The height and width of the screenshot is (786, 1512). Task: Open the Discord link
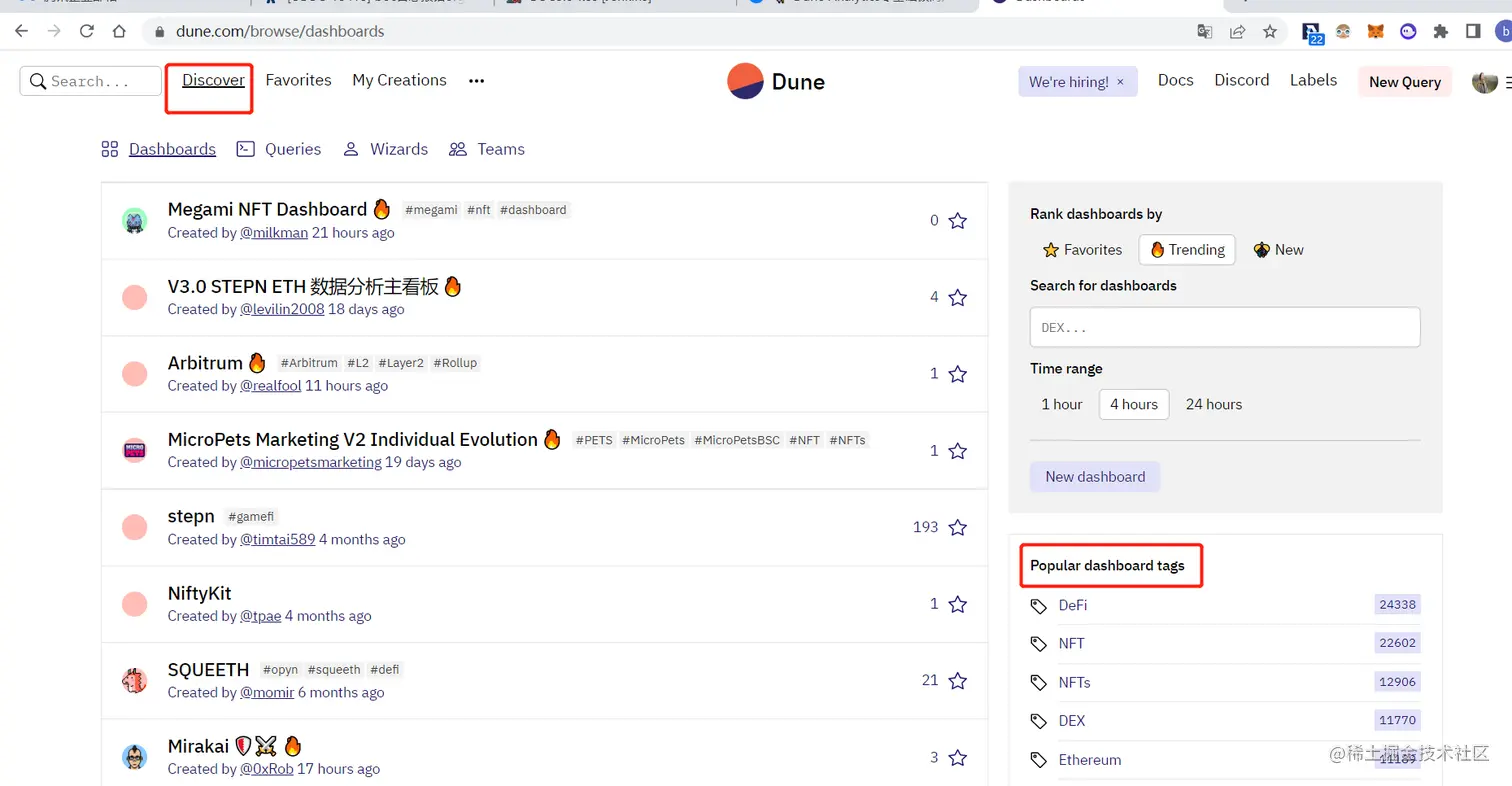1242,80
